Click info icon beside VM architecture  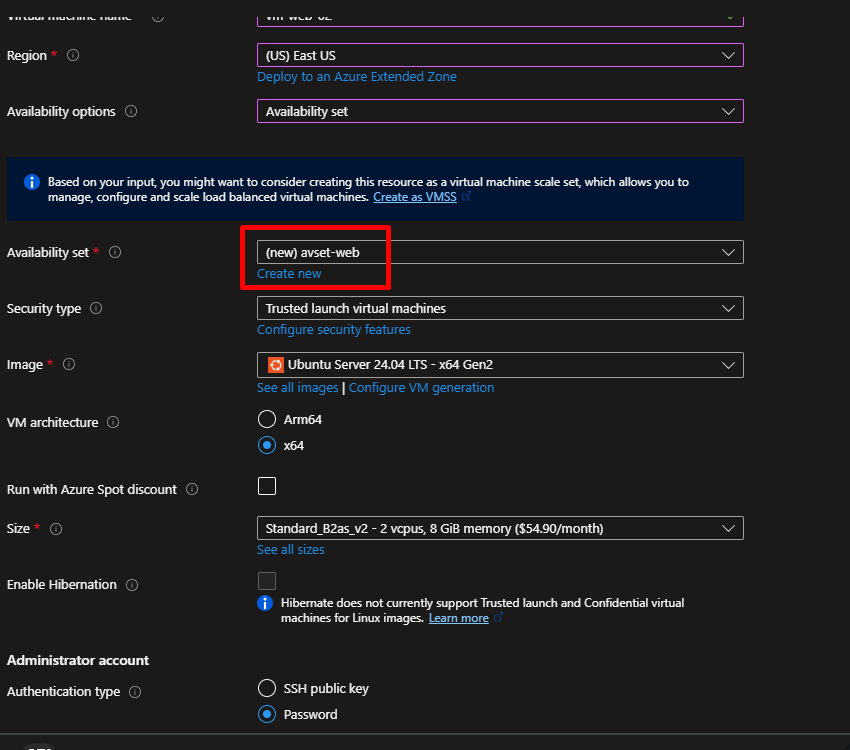[113, 423]
